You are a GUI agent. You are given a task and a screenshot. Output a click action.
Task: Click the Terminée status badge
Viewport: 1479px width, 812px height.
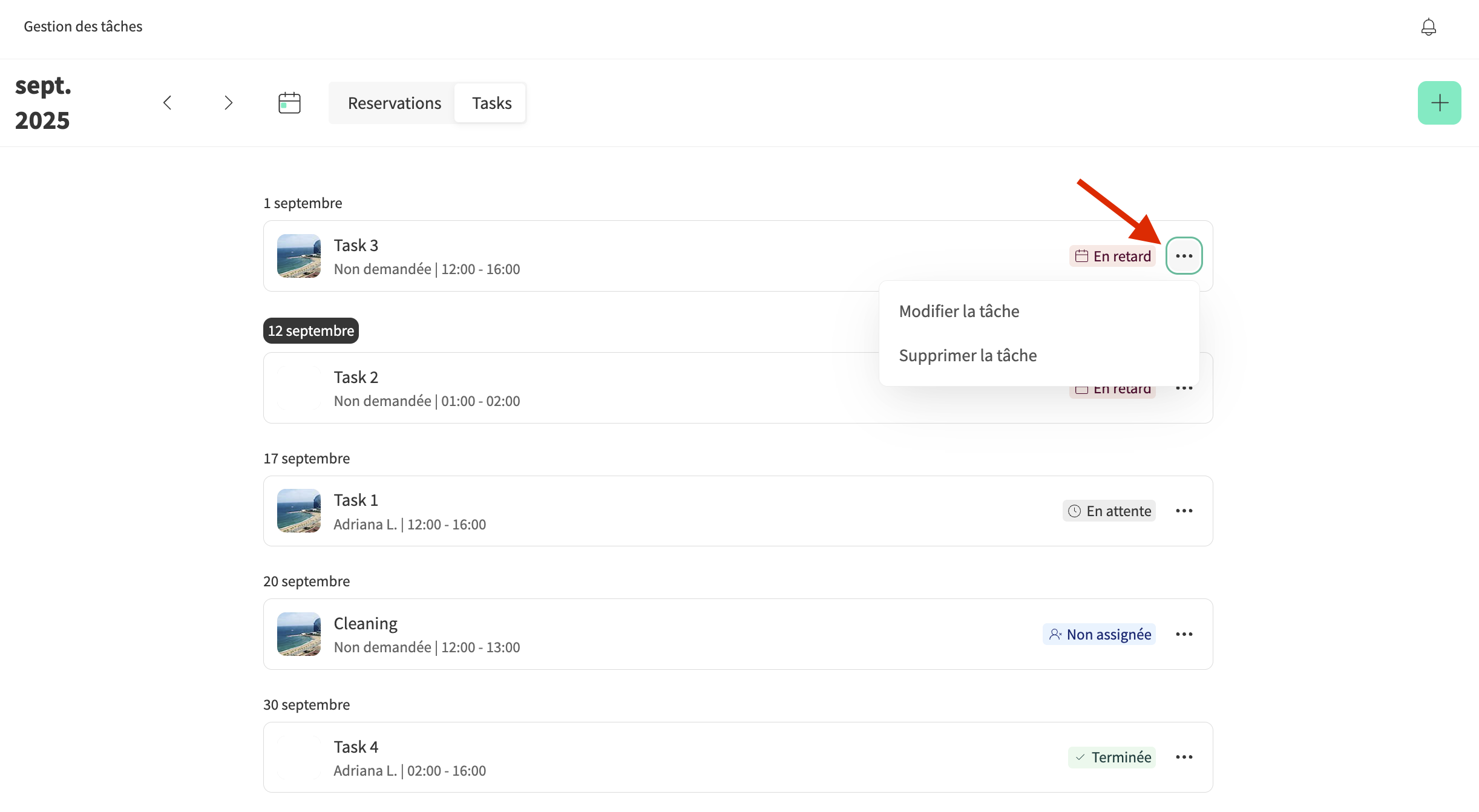pyautogui.click(x=1112, y=758)
